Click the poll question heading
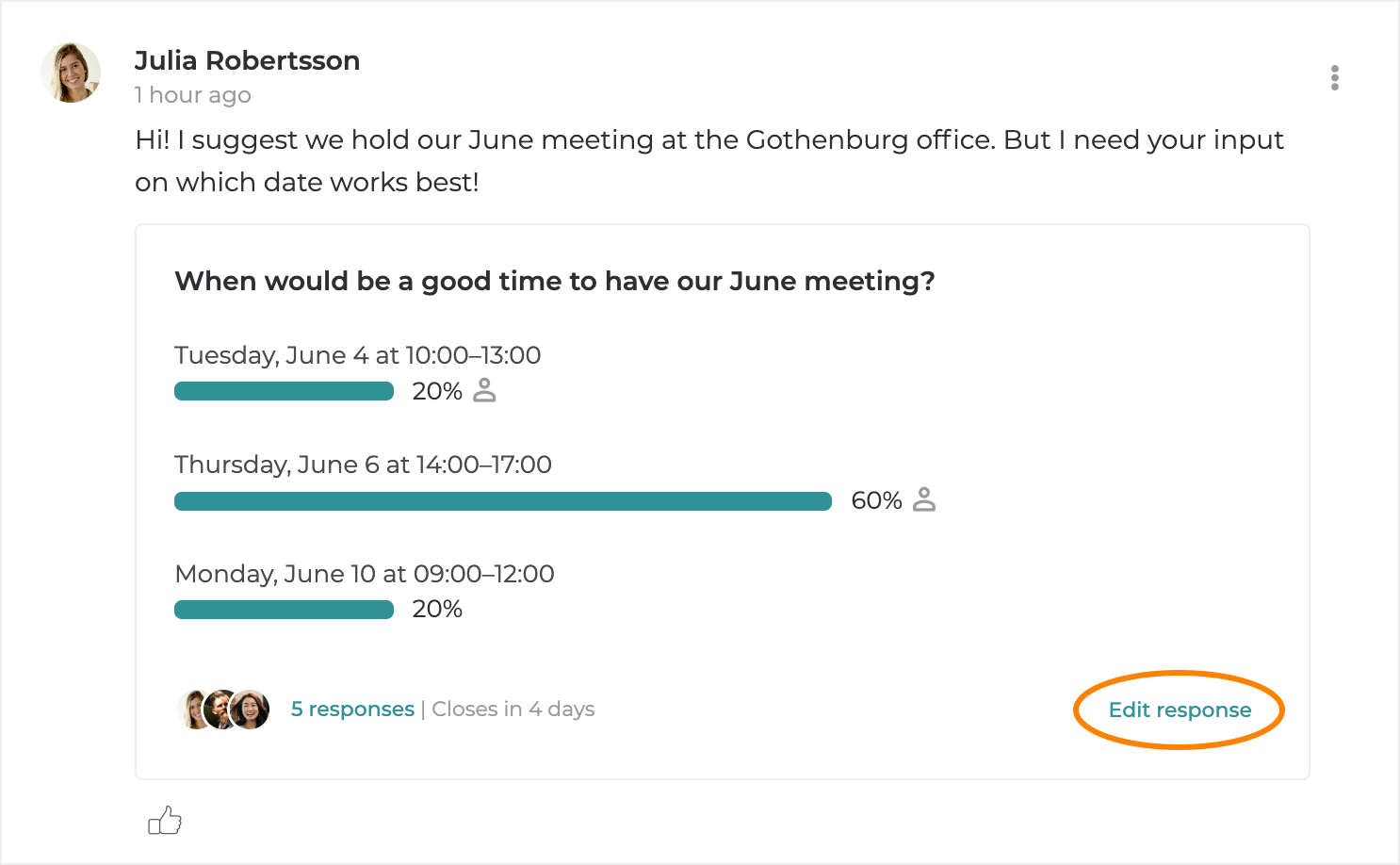 pos(554,281)
